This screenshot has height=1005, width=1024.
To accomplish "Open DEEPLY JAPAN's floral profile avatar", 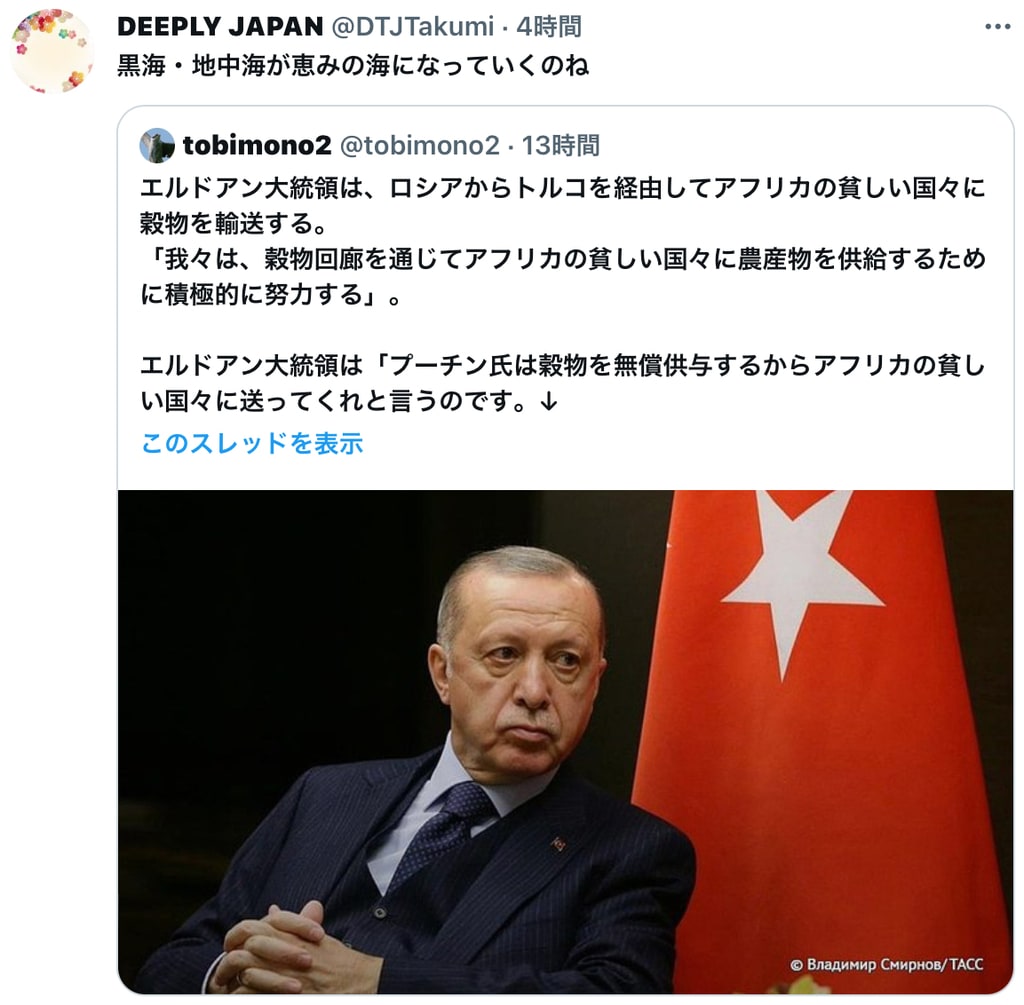I will (x=52, y=52).
